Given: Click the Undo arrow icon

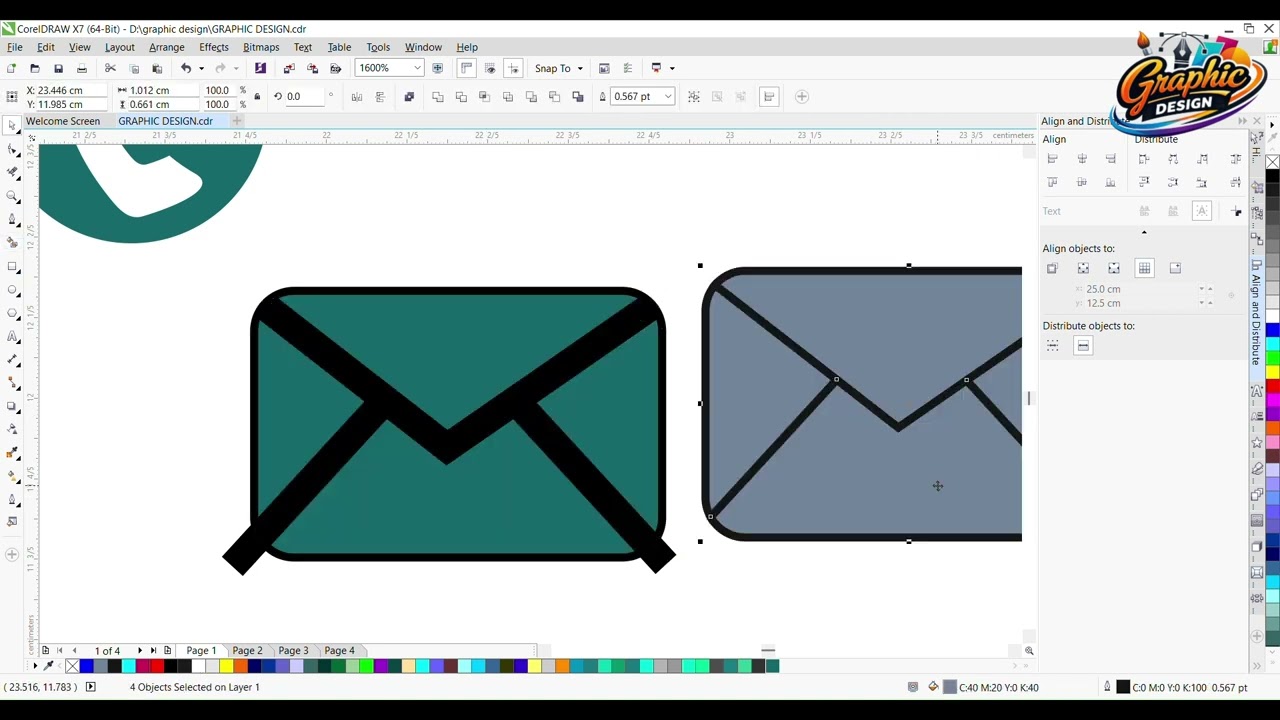Looking at the screenshot, I should point(186,68).
